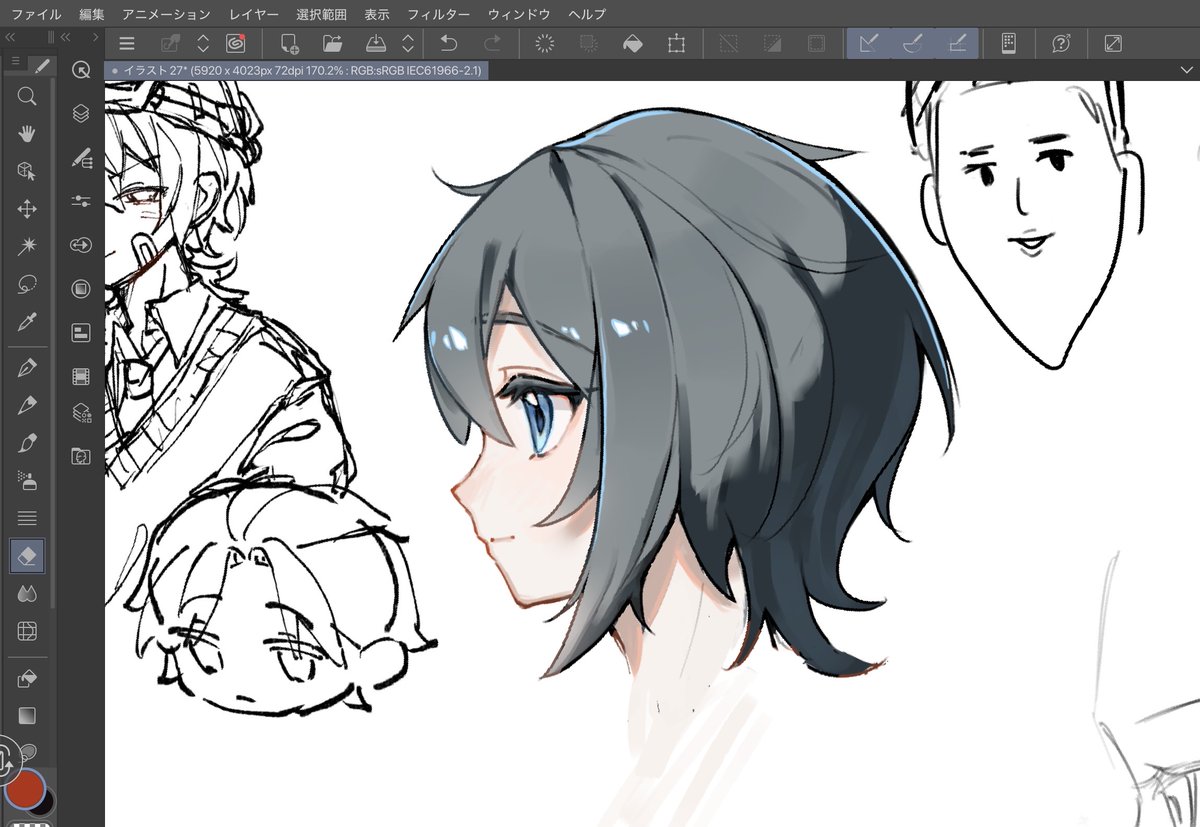This screenshot has height=827, width=1200.
Task: Clear layer with the dotted circle icon
Action: [x=545, y=43]
